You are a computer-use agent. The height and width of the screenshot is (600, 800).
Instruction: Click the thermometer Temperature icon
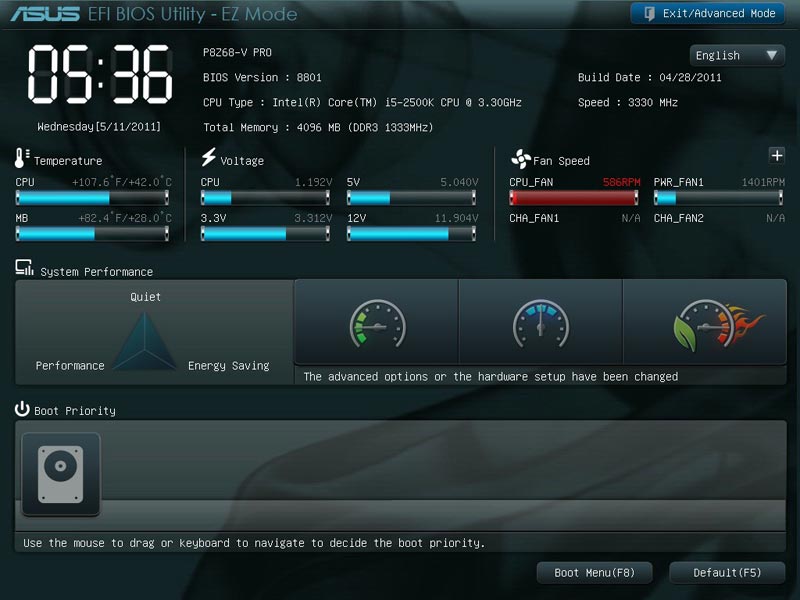[x=21, y=158]
